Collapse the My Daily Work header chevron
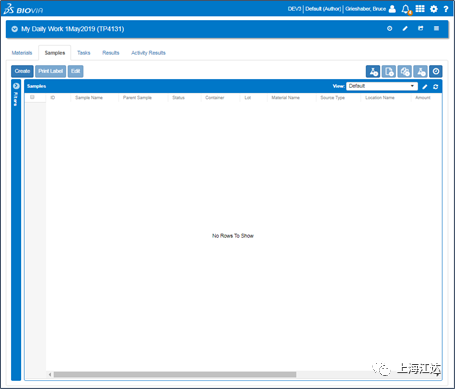Image resolution: width=455 pixels, height=389 pixels. tap(15, 29)
